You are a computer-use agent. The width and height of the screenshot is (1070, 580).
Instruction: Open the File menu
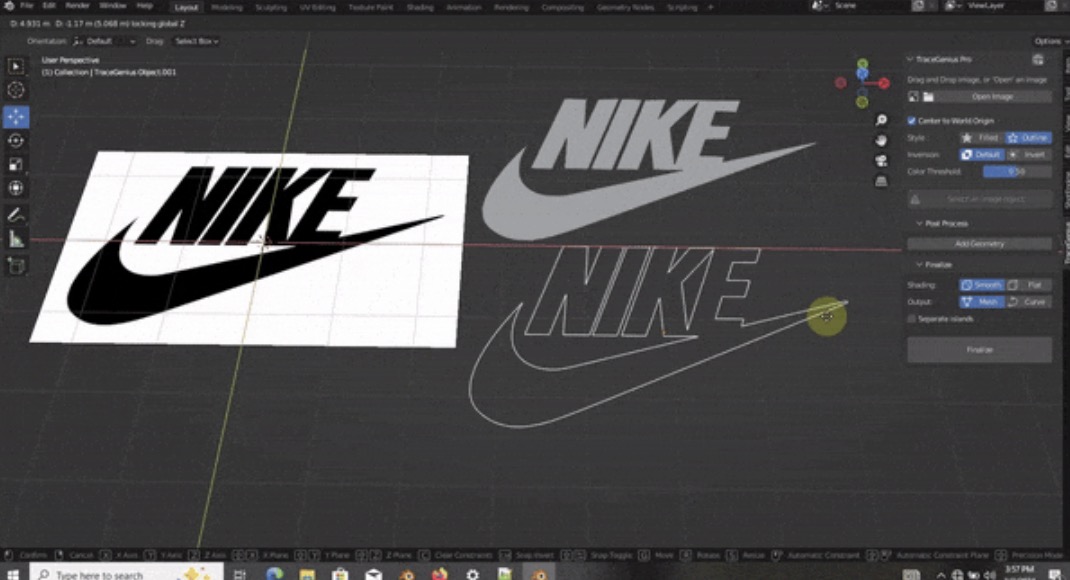point(27,5)
